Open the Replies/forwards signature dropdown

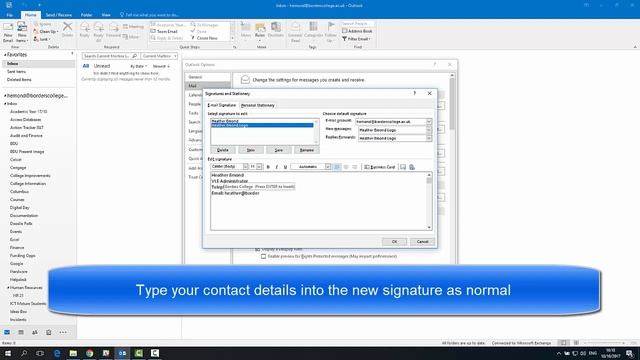(x=429, y=138)
